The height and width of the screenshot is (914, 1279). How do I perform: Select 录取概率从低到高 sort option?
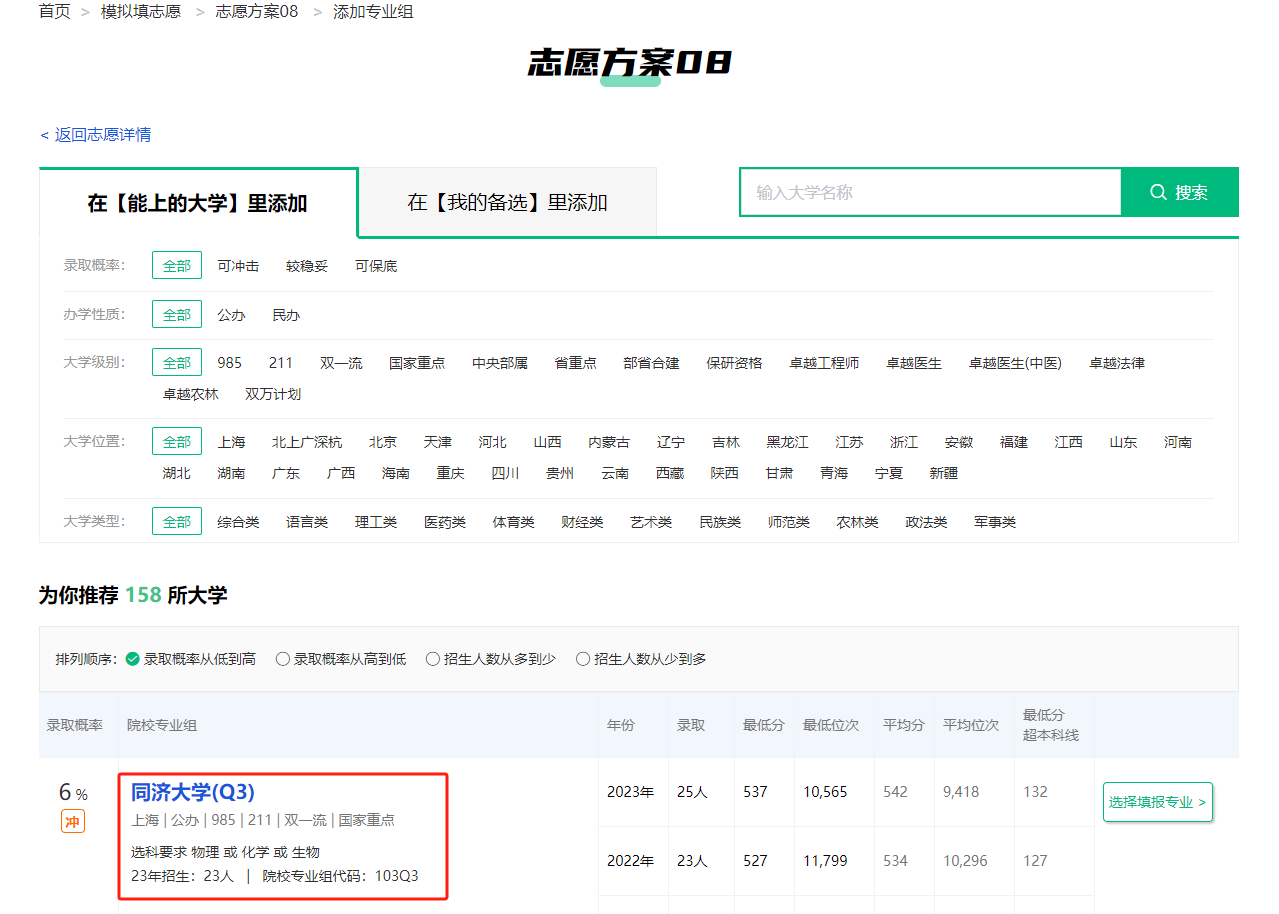click(190, 659)
